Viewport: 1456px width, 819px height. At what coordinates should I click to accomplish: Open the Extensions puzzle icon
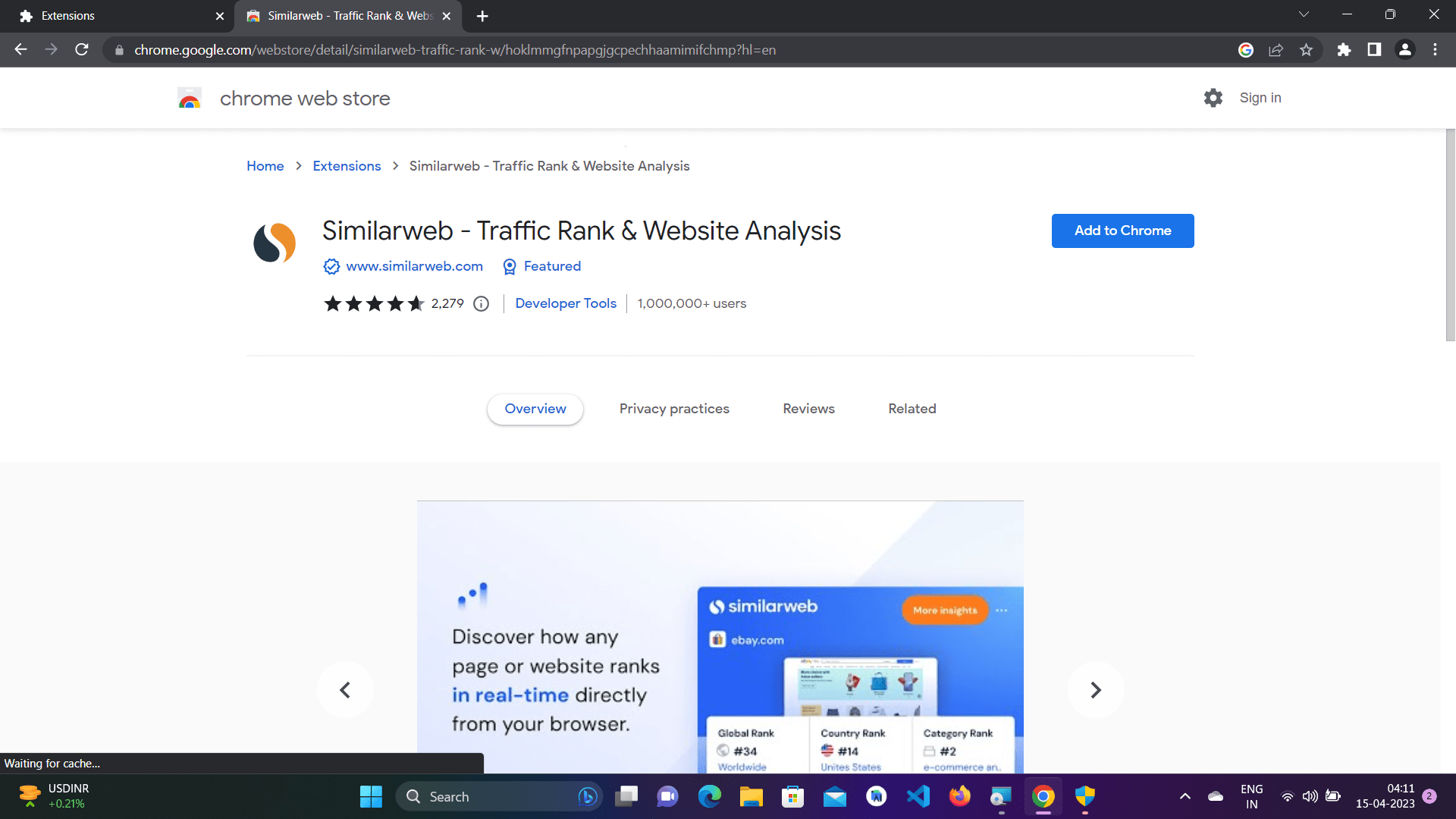pos(1344,50)
